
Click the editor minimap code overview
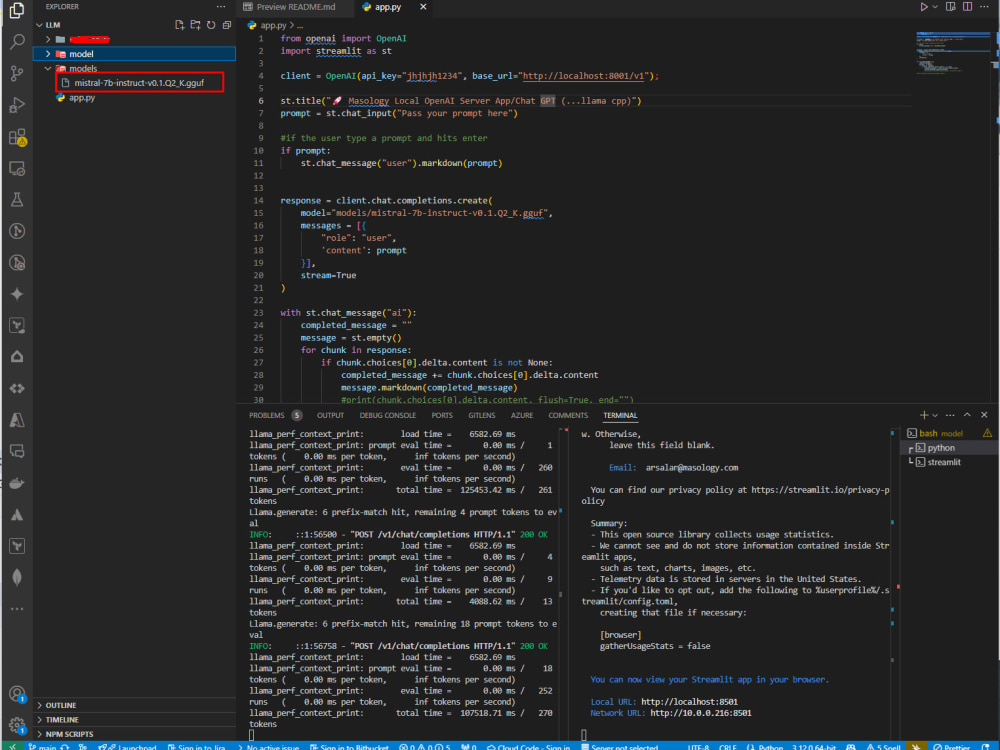click(952, 52)
